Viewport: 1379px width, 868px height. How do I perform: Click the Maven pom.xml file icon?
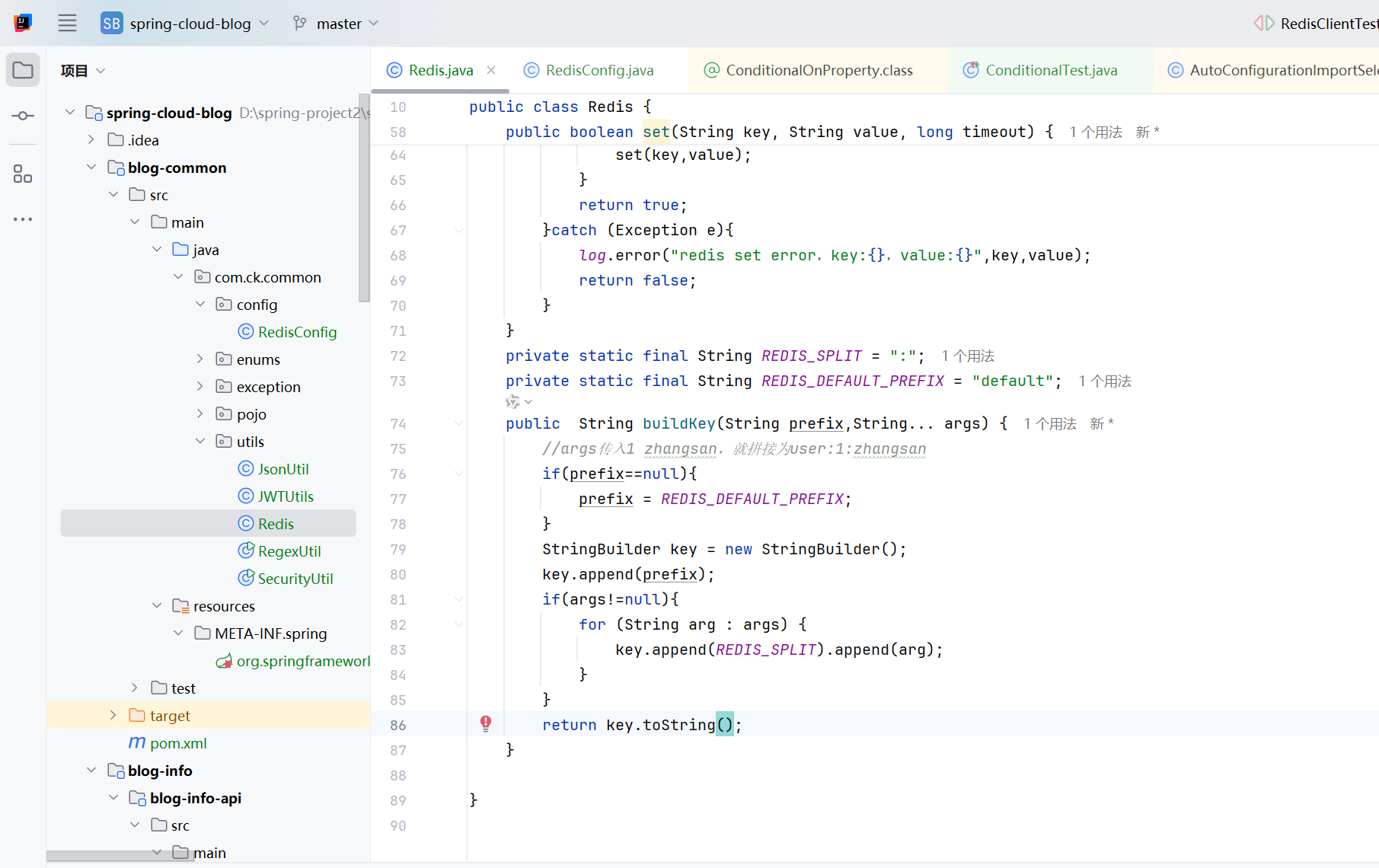[x=137, y=742]
